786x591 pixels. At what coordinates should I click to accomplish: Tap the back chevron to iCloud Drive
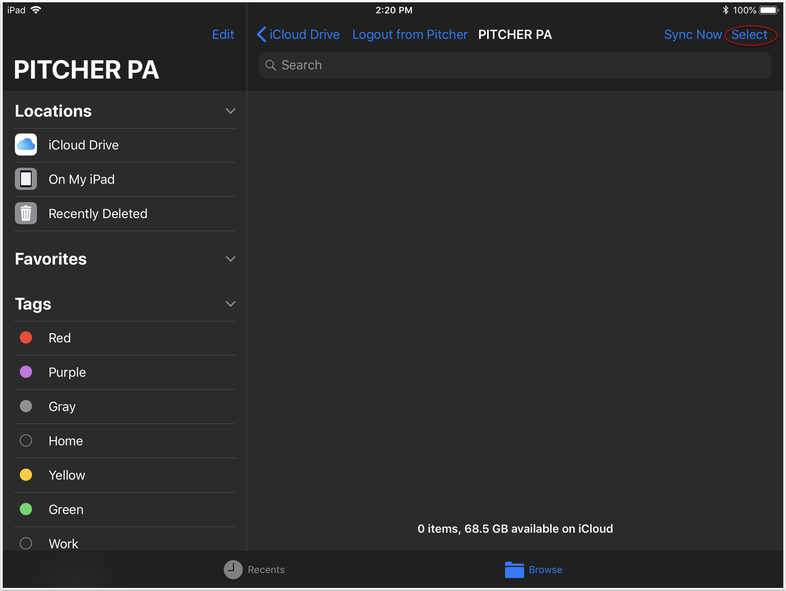click(x=262, y=35)
